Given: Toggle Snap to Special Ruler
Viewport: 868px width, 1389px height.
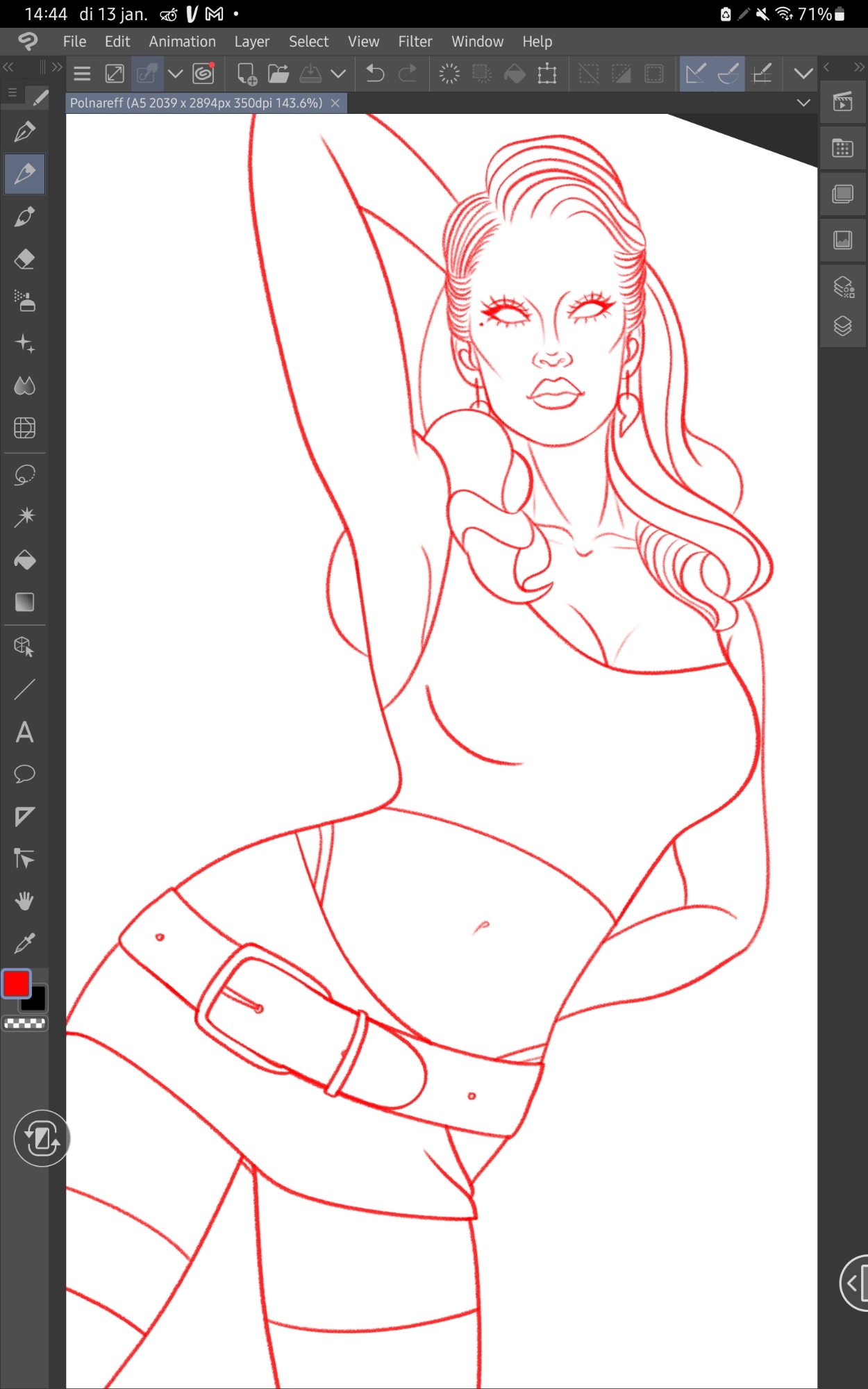Looking at the screenshot, I should point(728,74).
